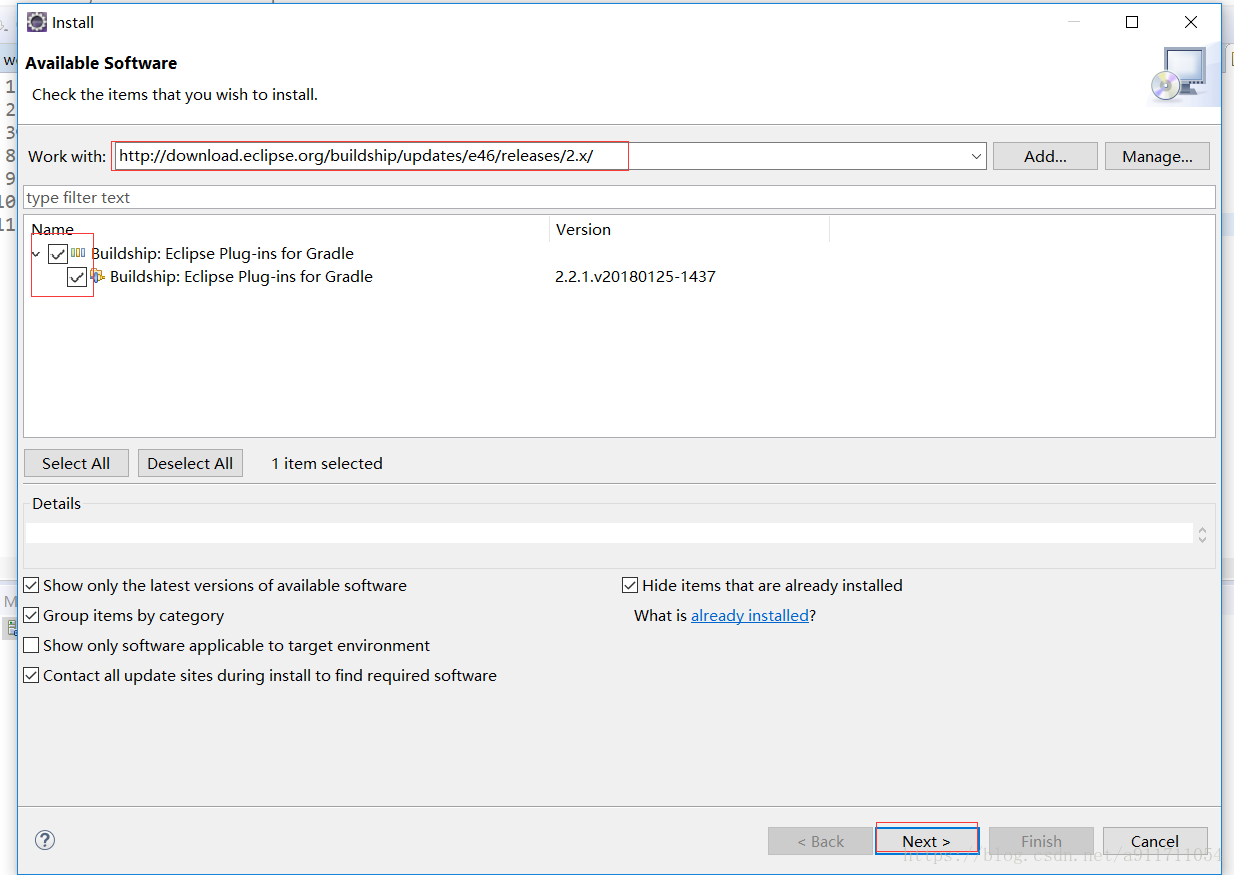This screenshot has width=1234, height=875.
Task: Toggle Show only the latest versions checkbox
Action: pyautogui.click(x=31, y=586)
